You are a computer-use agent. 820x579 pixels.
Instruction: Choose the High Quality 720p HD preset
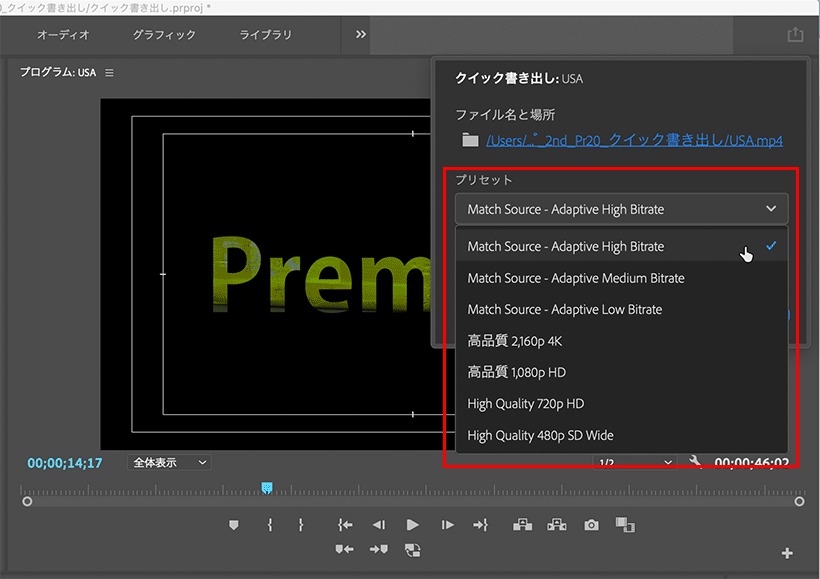click(x=621, y=404)
